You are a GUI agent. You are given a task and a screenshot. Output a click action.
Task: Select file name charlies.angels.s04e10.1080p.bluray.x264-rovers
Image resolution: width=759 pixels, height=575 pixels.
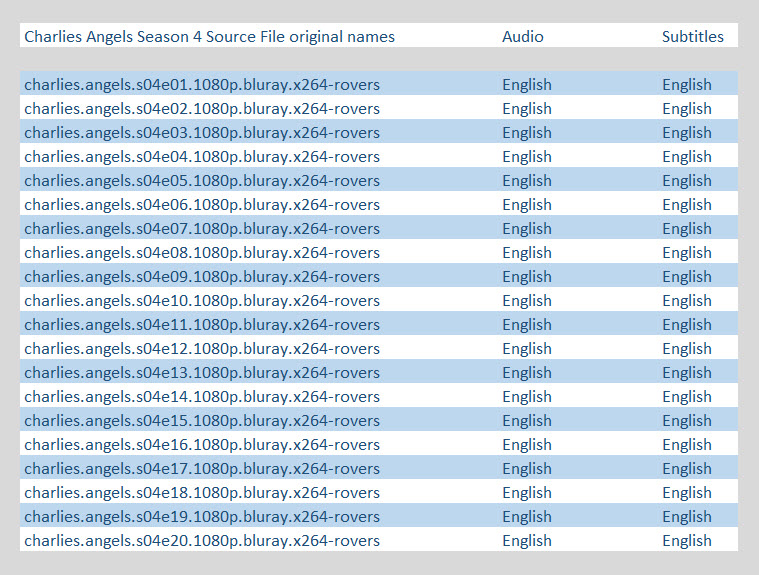[x=202, y=301]
